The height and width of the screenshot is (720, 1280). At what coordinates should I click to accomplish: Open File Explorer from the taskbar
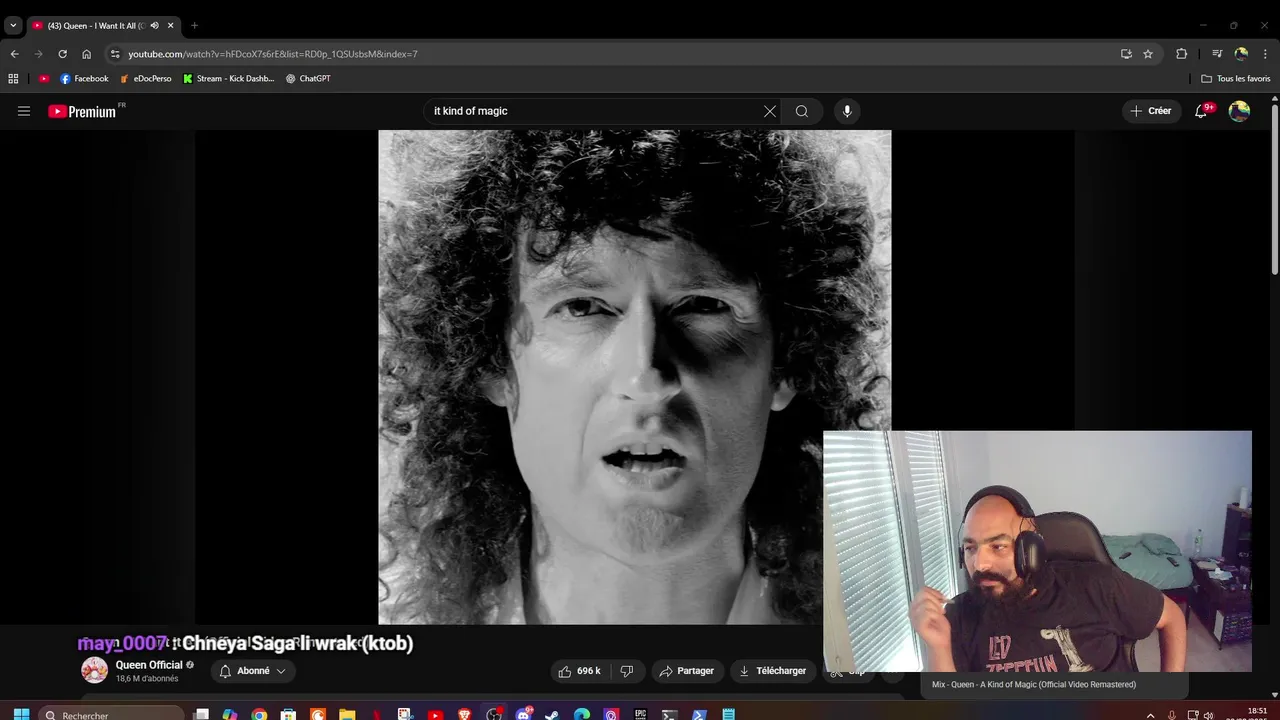[347, 715]
